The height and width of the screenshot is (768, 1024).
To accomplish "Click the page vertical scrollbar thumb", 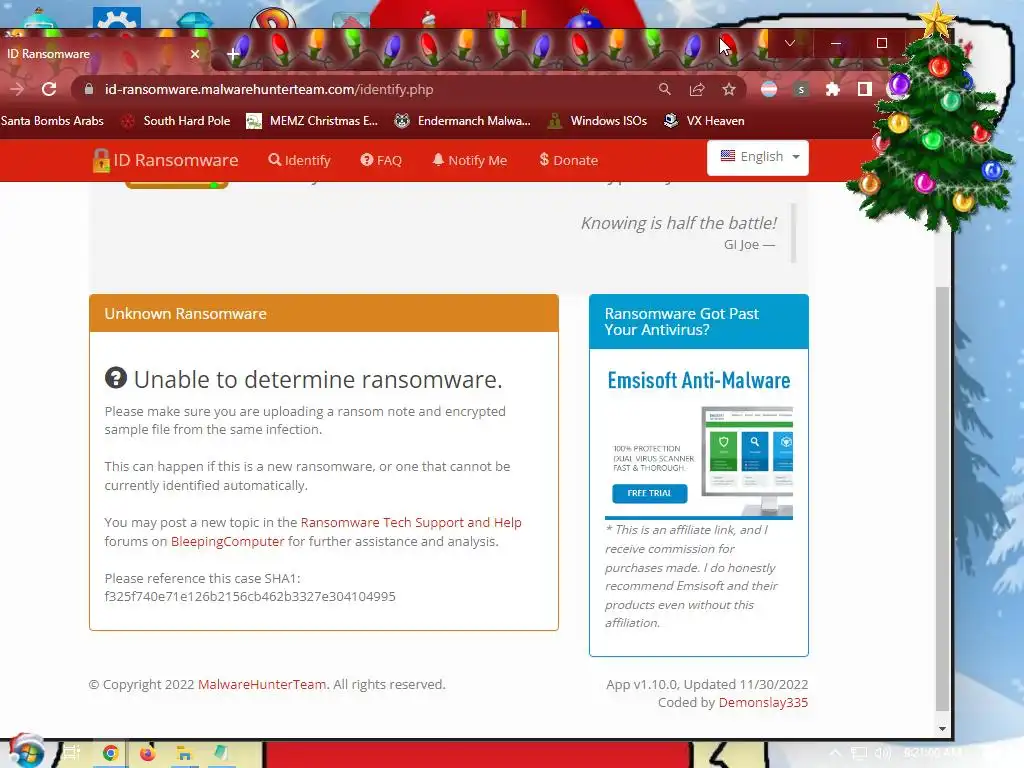I will pos(942,498).
